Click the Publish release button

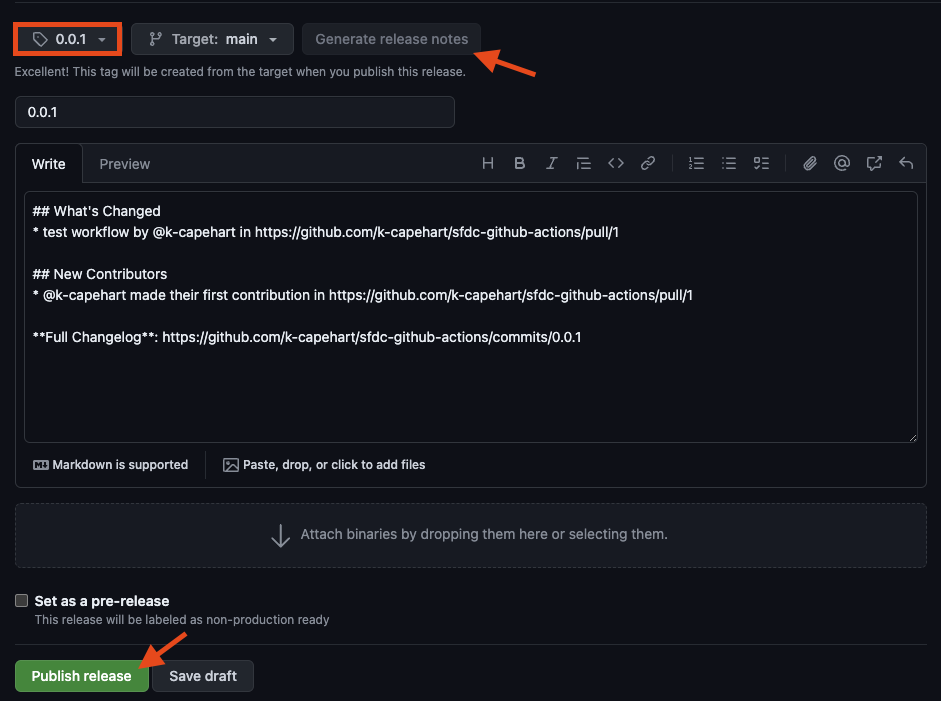pos(82,676)
